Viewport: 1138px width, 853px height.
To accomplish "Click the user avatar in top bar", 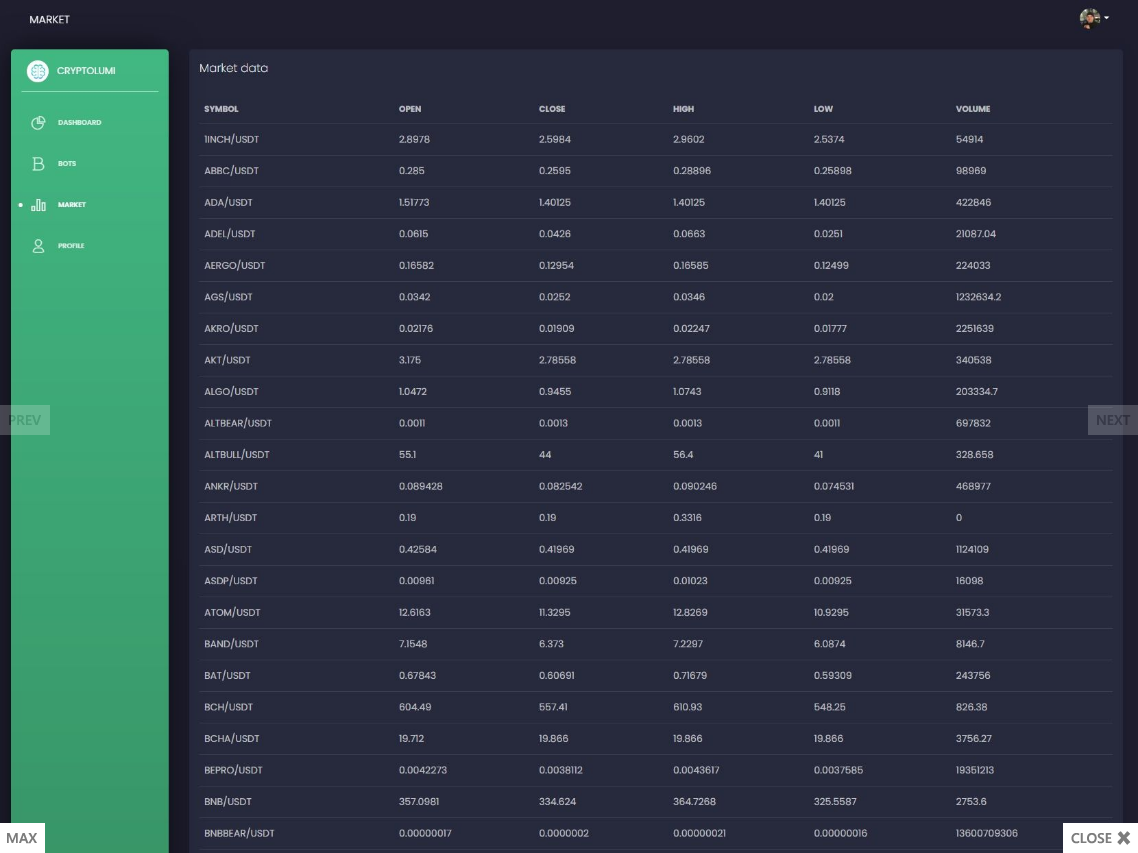I will [1089, 19].
